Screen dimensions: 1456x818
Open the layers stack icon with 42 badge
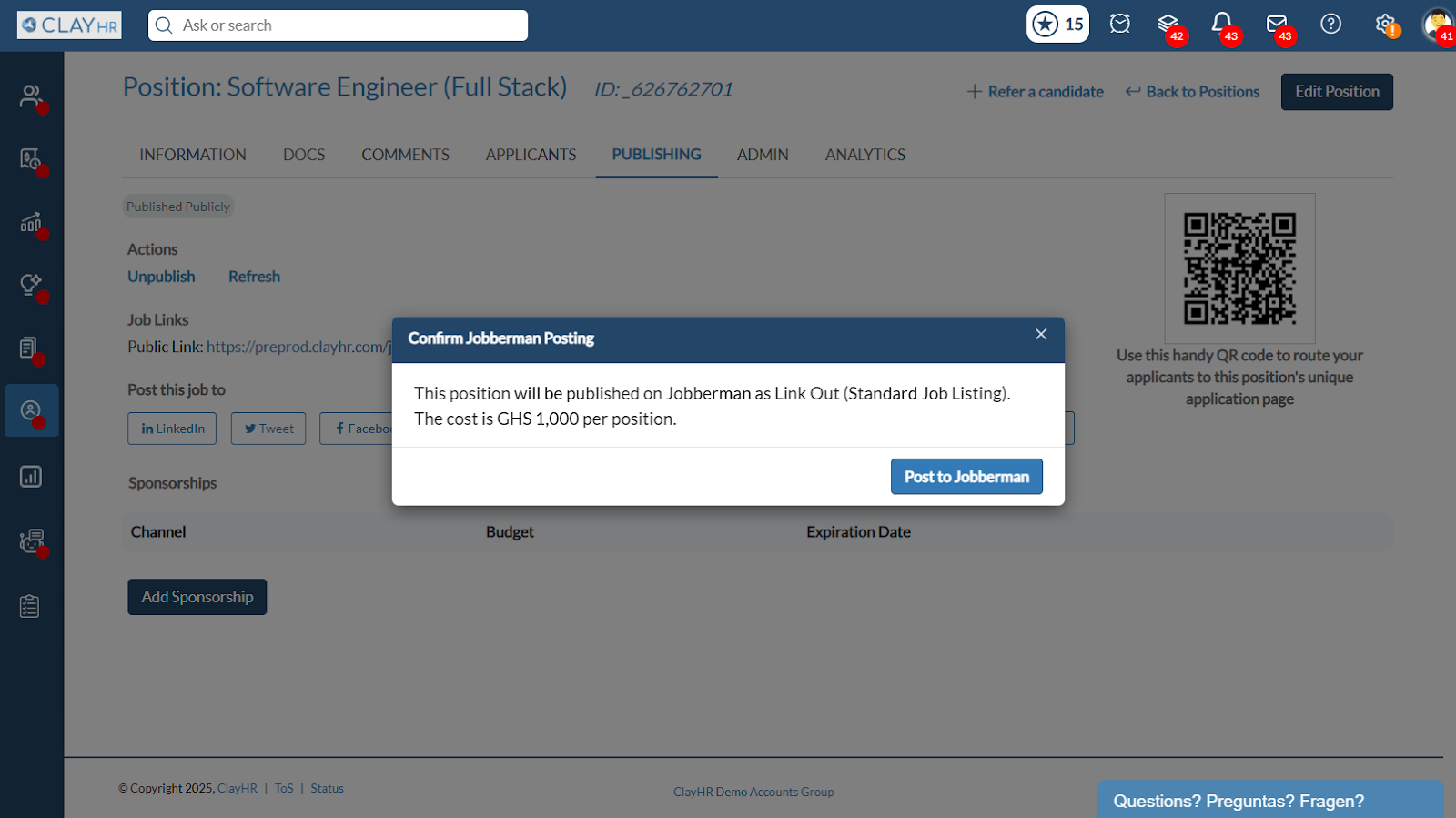tap(1168, 24)
